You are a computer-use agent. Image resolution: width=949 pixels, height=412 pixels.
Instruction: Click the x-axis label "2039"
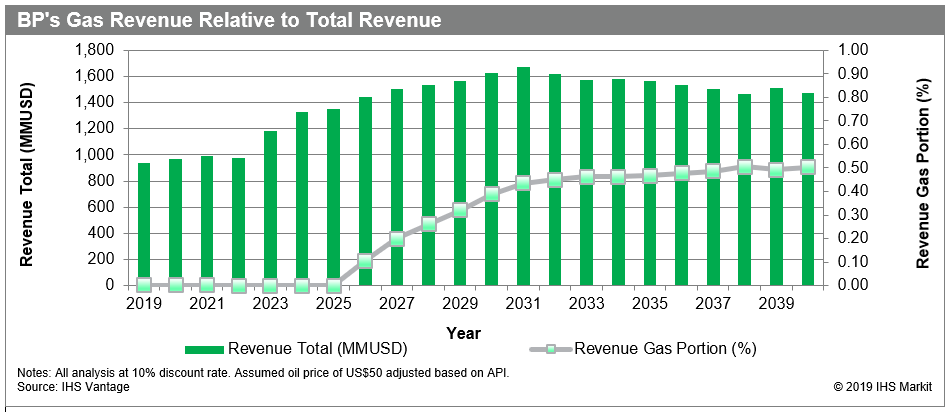[776, 303]
